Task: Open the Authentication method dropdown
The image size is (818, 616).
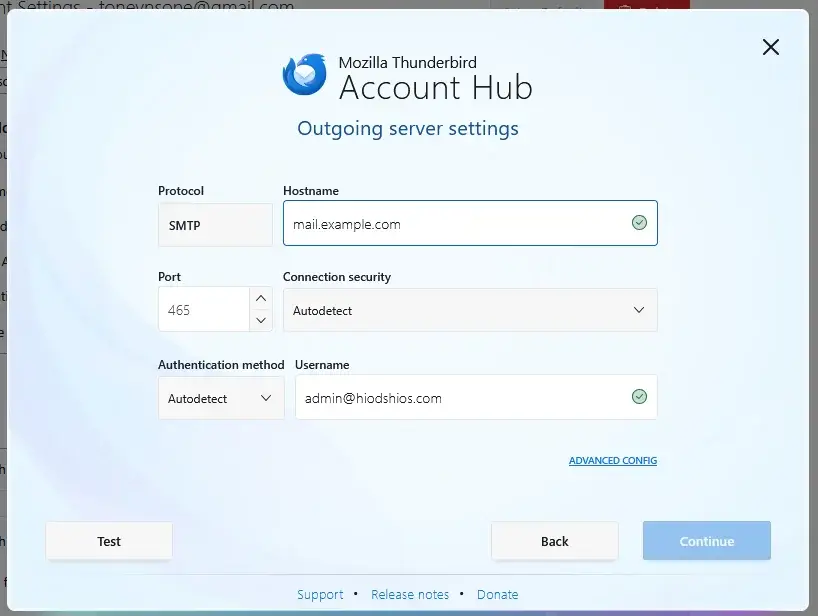Action: 220,398
